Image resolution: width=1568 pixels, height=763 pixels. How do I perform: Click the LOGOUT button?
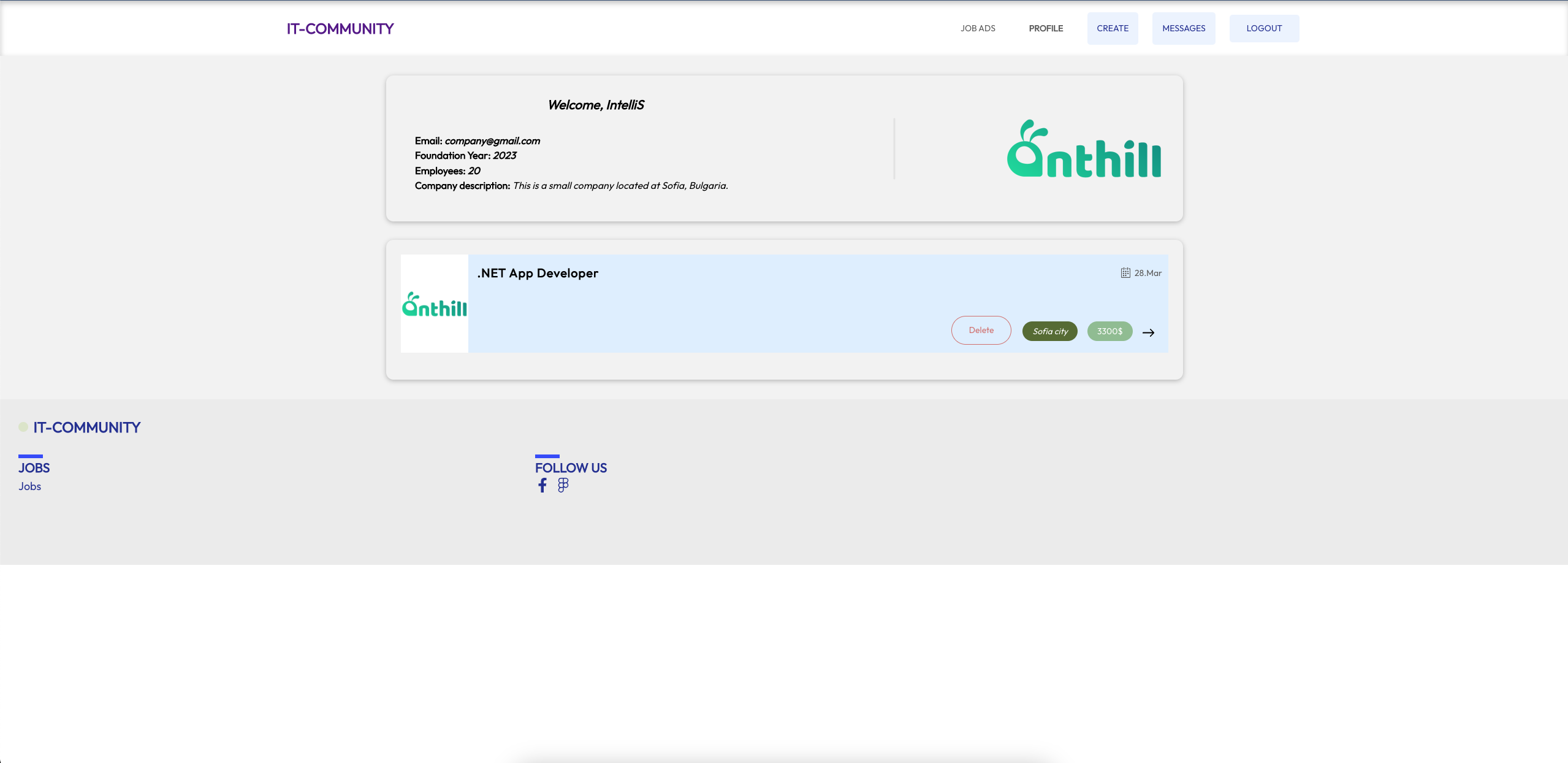click(x=1263, y=28)
